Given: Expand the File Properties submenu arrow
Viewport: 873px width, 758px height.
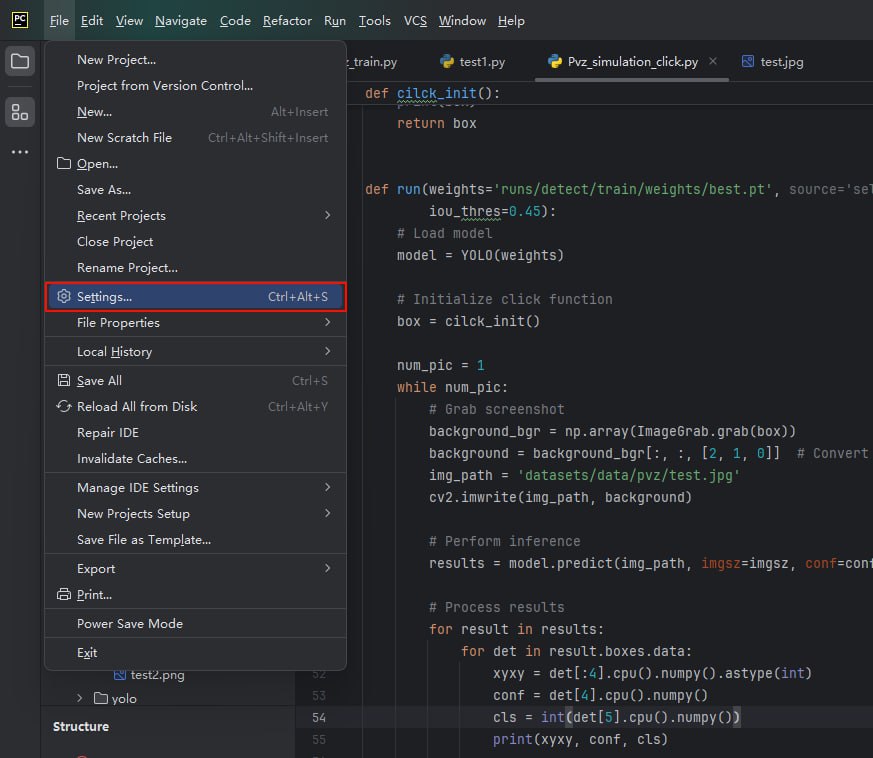Looking at the screenshot, I should 327,322.
